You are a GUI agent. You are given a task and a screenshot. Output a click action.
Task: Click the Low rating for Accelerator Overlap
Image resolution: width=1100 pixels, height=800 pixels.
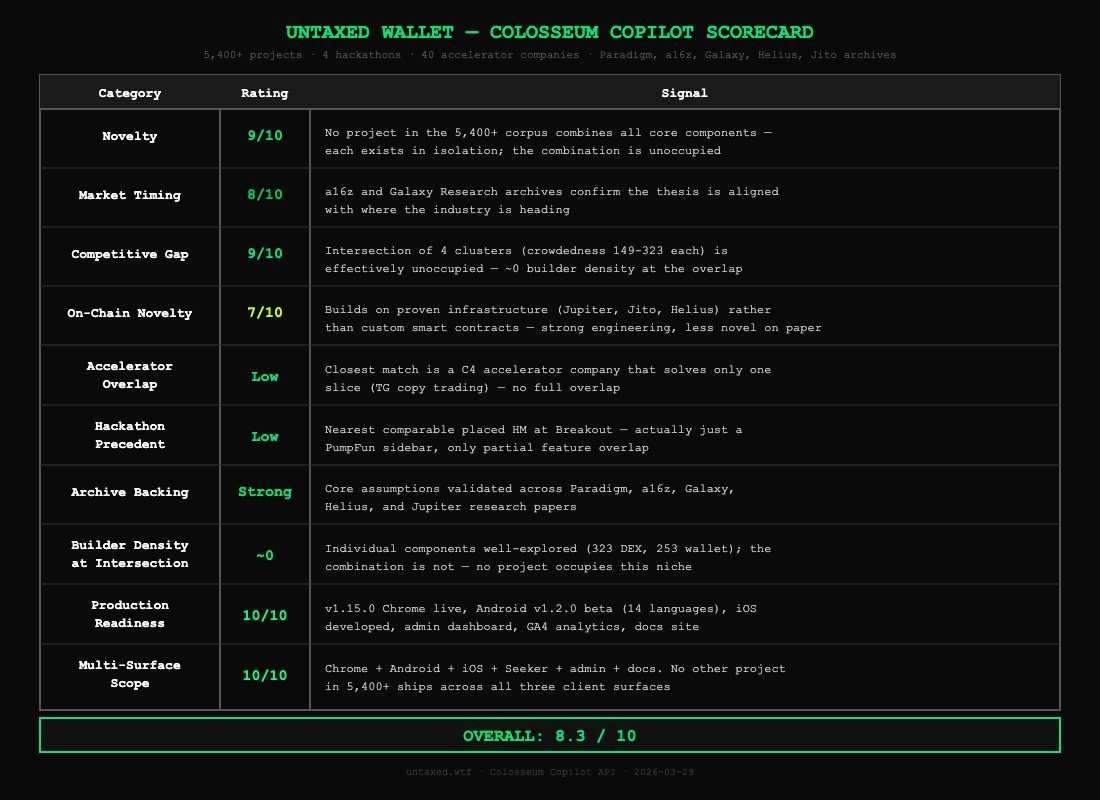264,377
